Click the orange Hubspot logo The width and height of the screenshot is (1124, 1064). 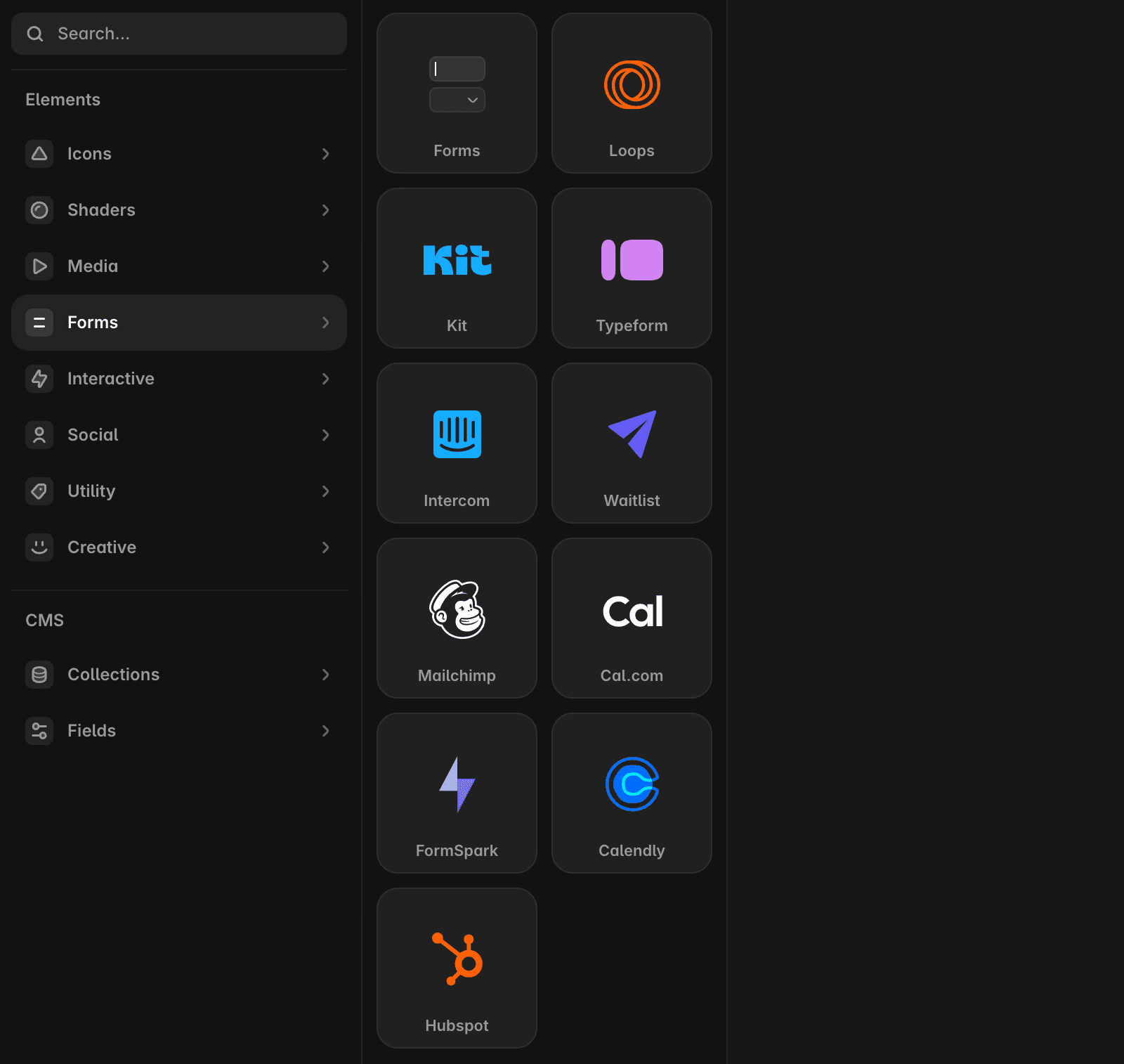pos(457,959)
